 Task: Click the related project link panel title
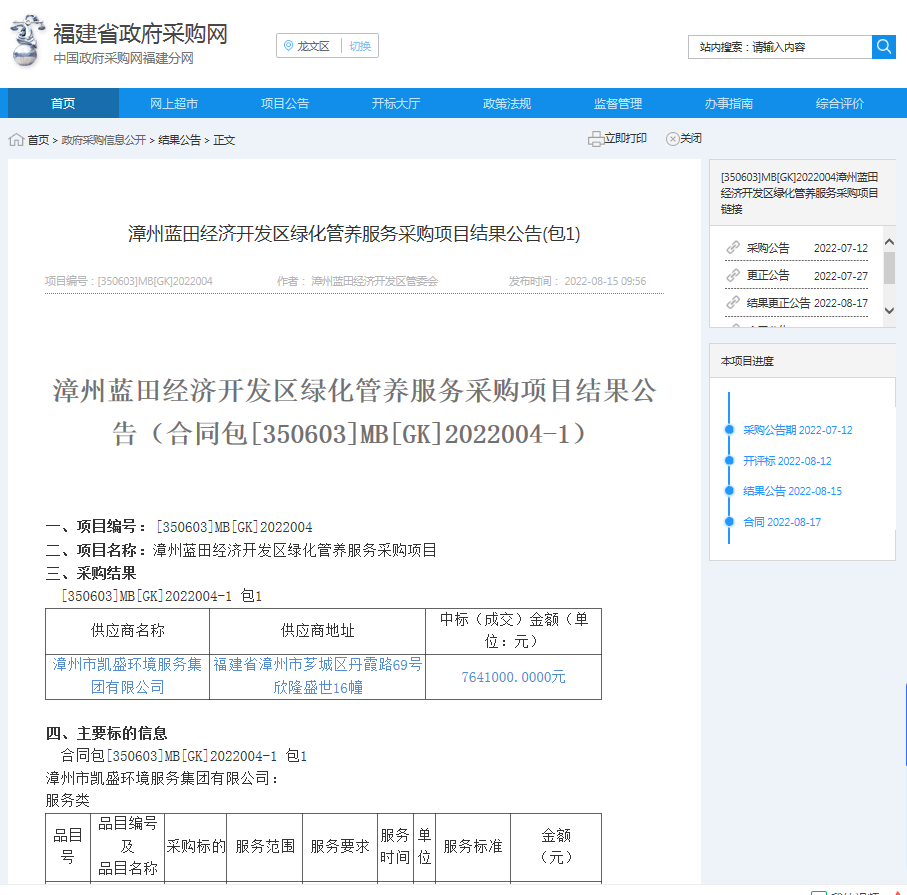click(799, 193)
